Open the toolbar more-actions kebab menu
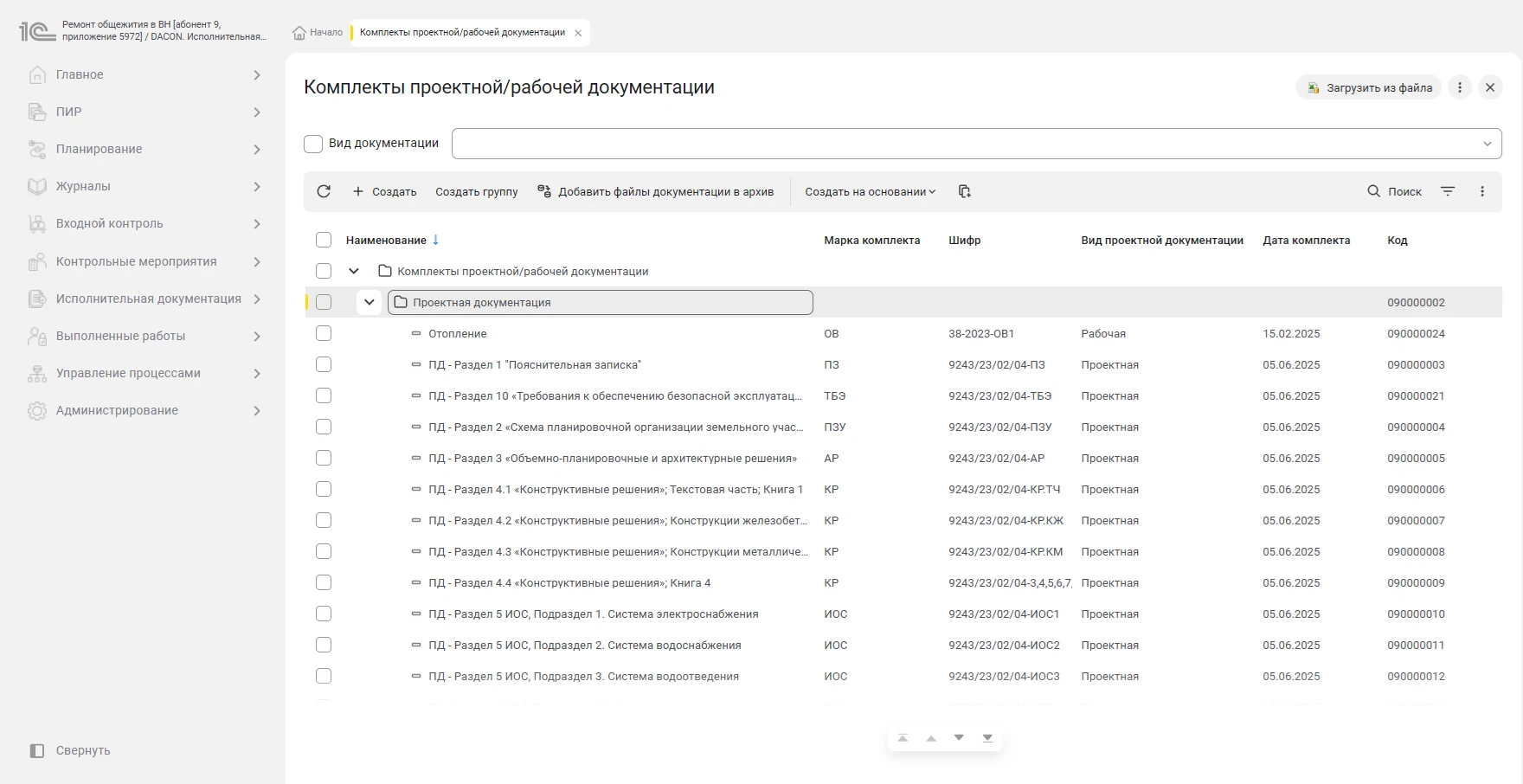 tap(1482, 191)
